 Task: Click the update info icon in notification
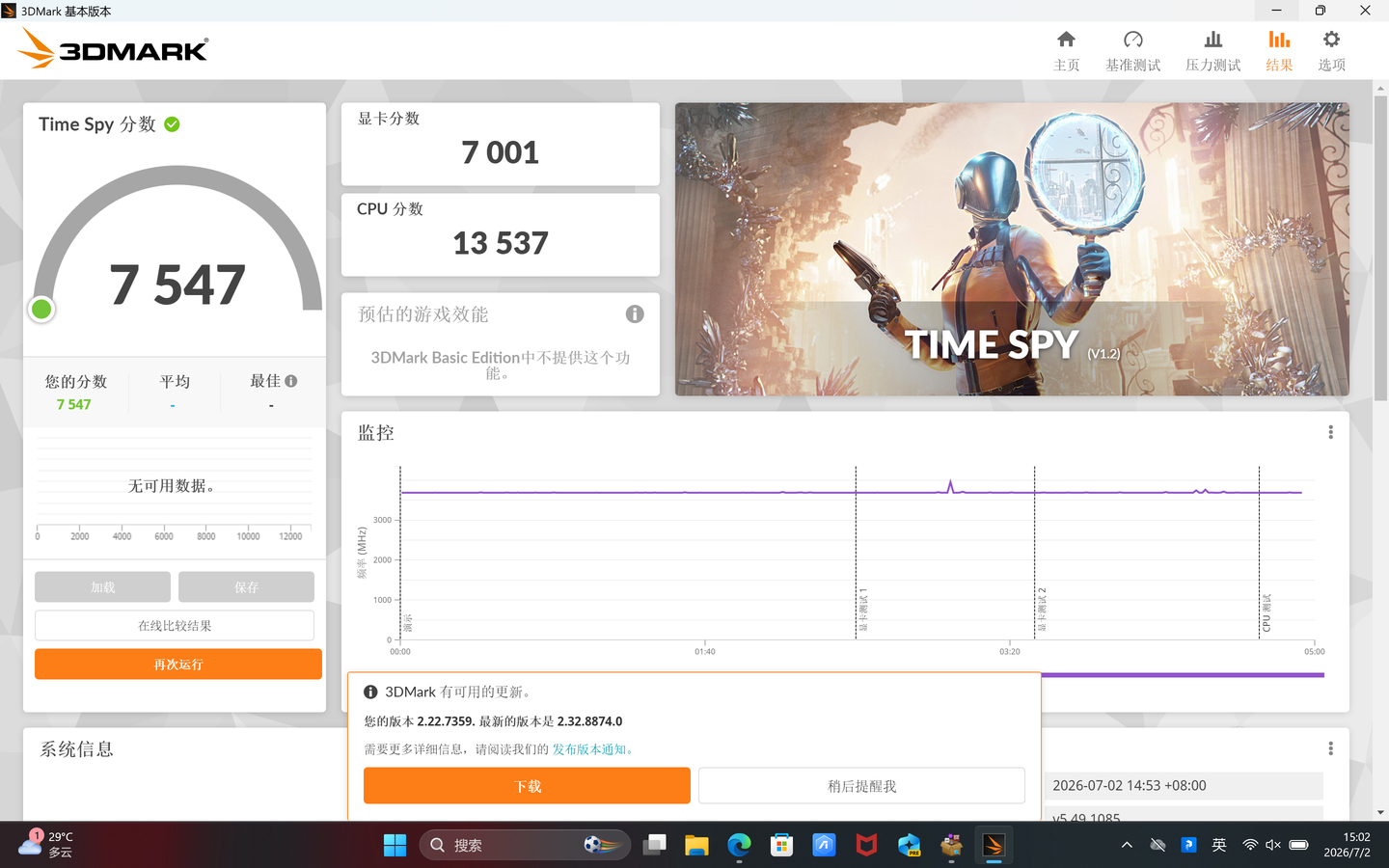tap(370, 692)
